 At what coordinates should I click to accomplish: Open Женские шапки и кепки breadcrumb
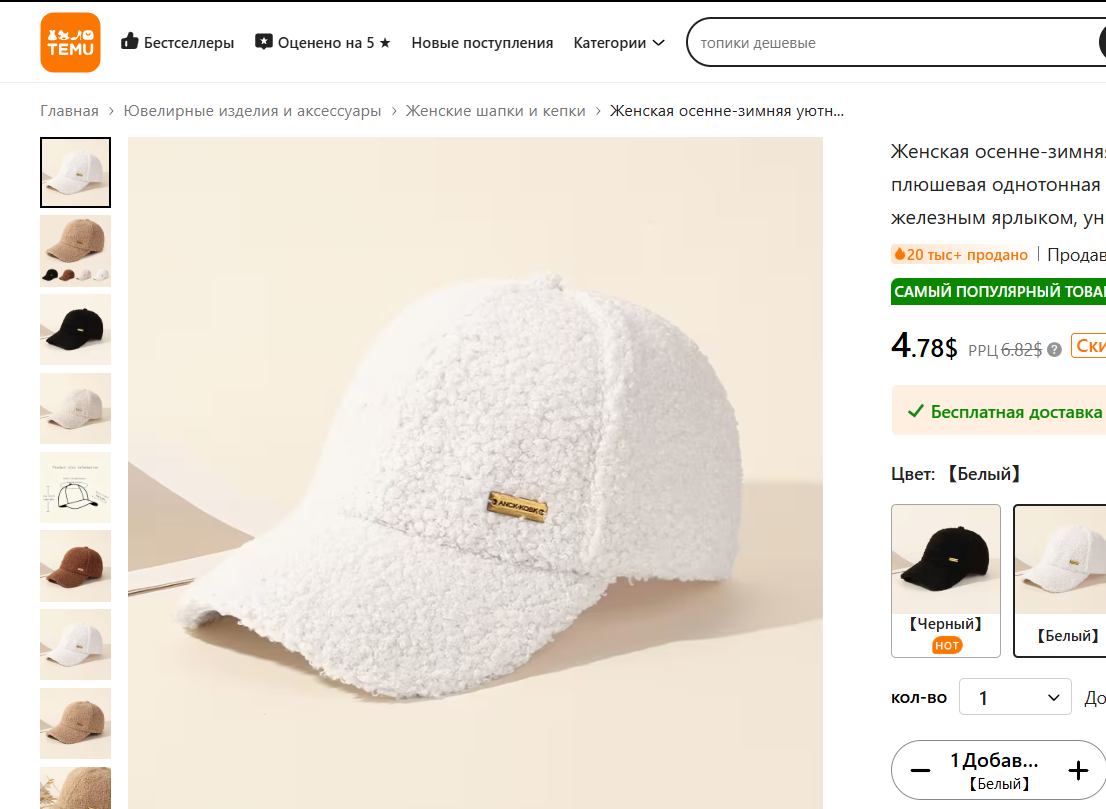[x=495, y=111]
